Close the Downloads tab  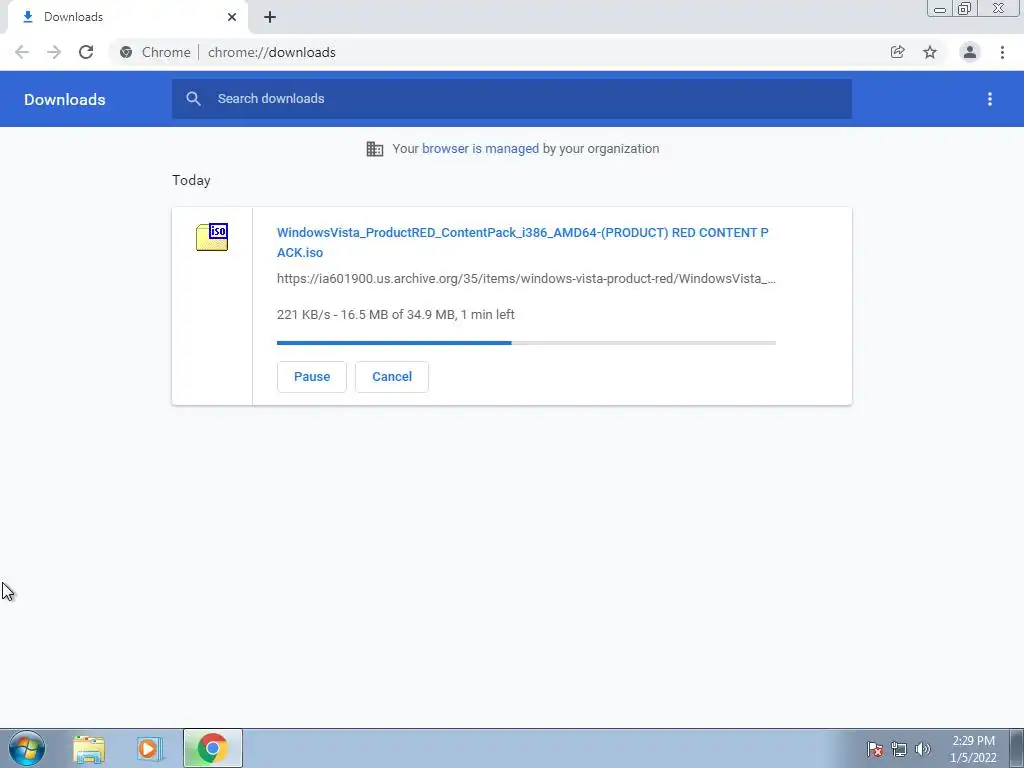tap(232, 17)
